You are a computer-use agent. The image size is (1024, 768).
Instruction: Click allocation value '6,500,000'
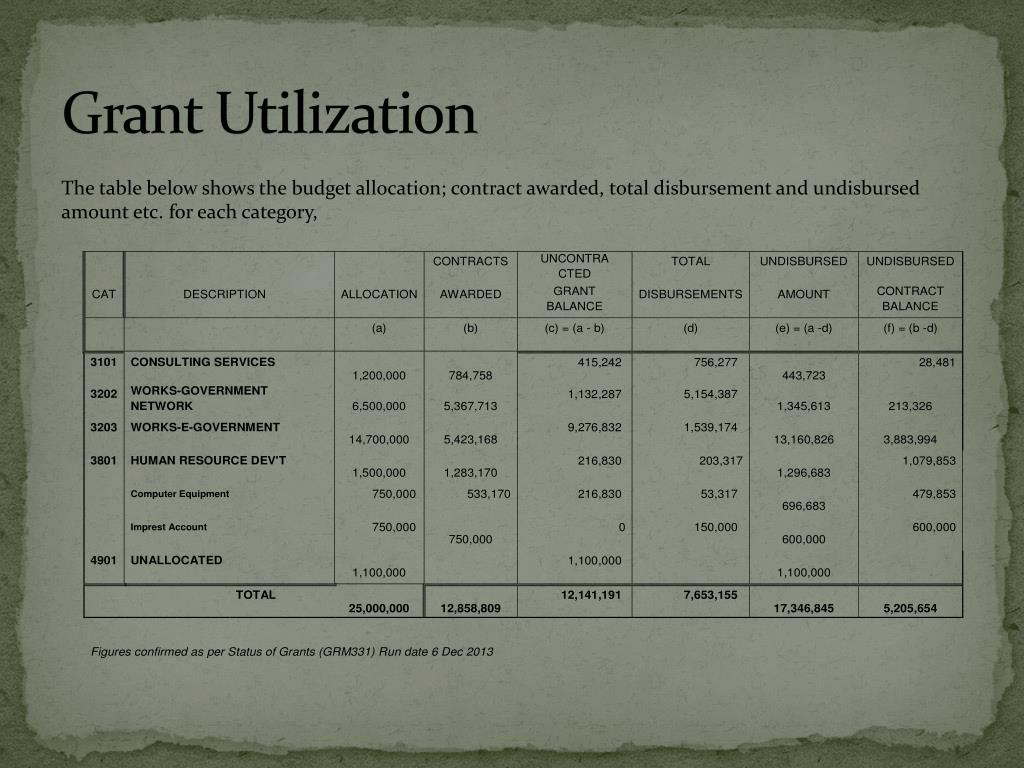(379, 406)
